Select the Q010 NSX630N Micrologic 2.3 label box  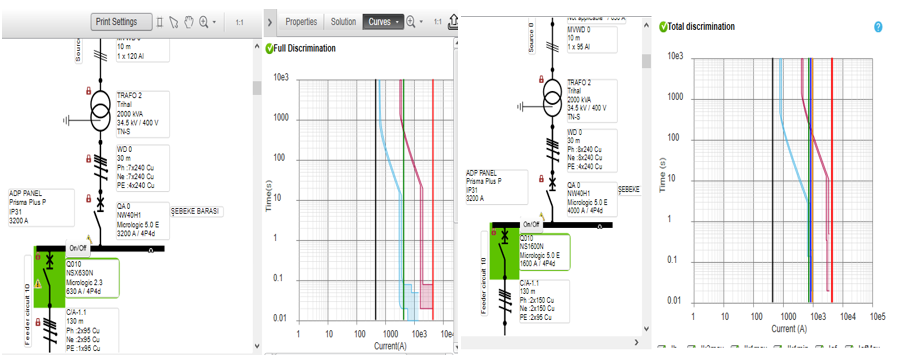[93, 278]
